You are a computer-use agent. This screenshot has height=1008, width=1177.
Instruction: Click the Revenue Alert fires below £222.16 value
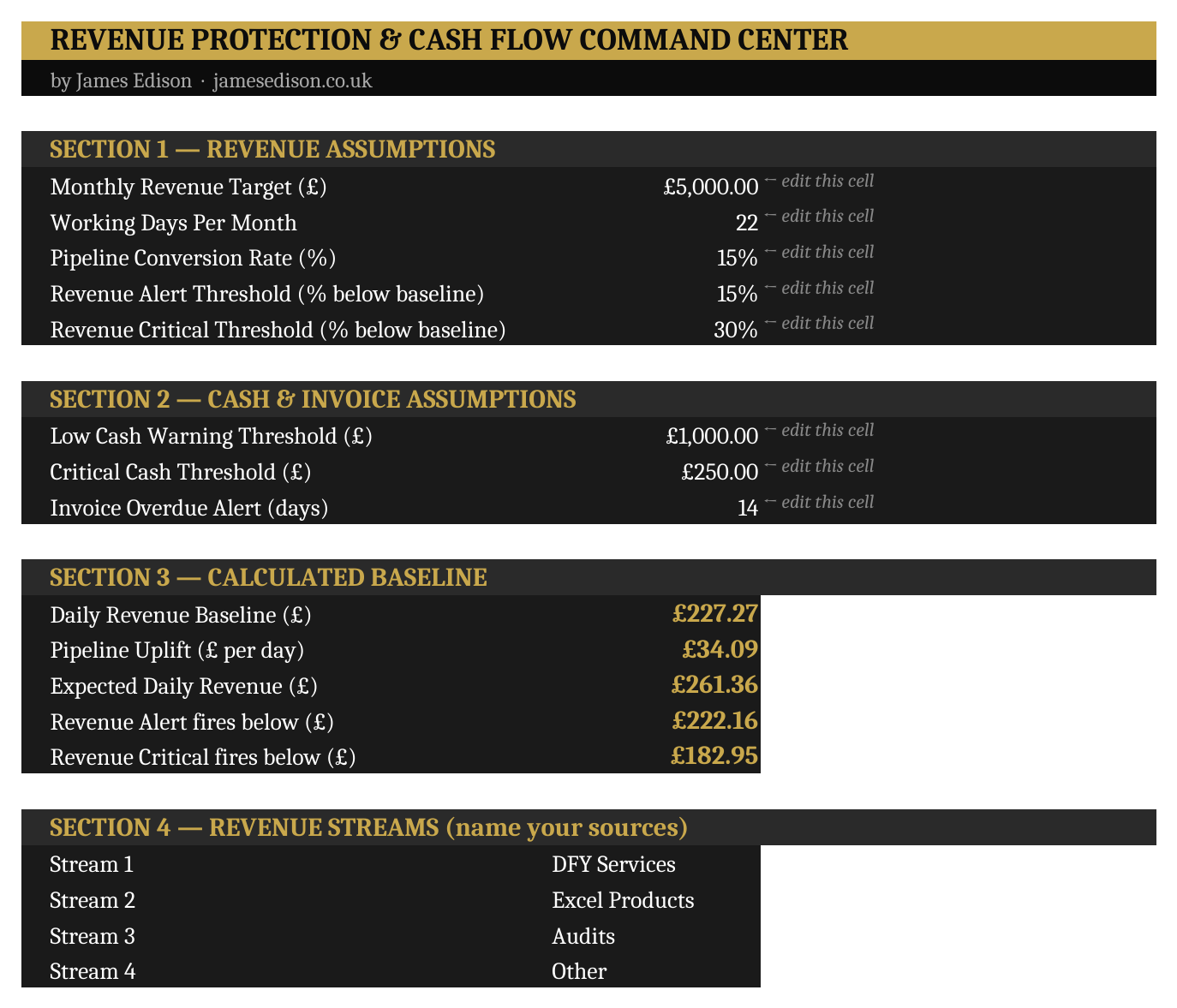tap(715, 722)
